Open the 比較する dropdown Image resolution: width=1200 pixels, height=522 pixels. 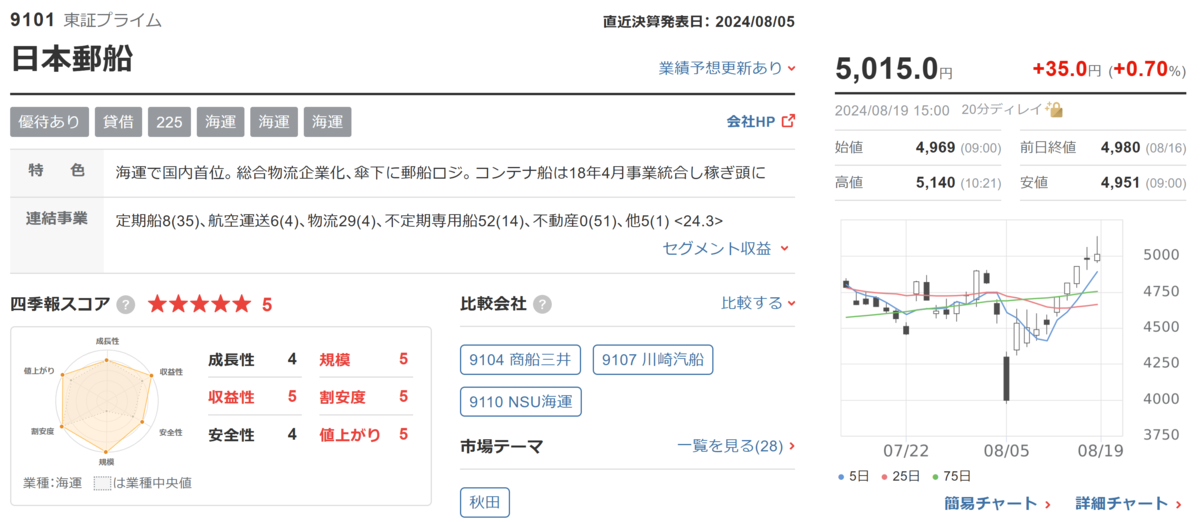coord(759,302)
